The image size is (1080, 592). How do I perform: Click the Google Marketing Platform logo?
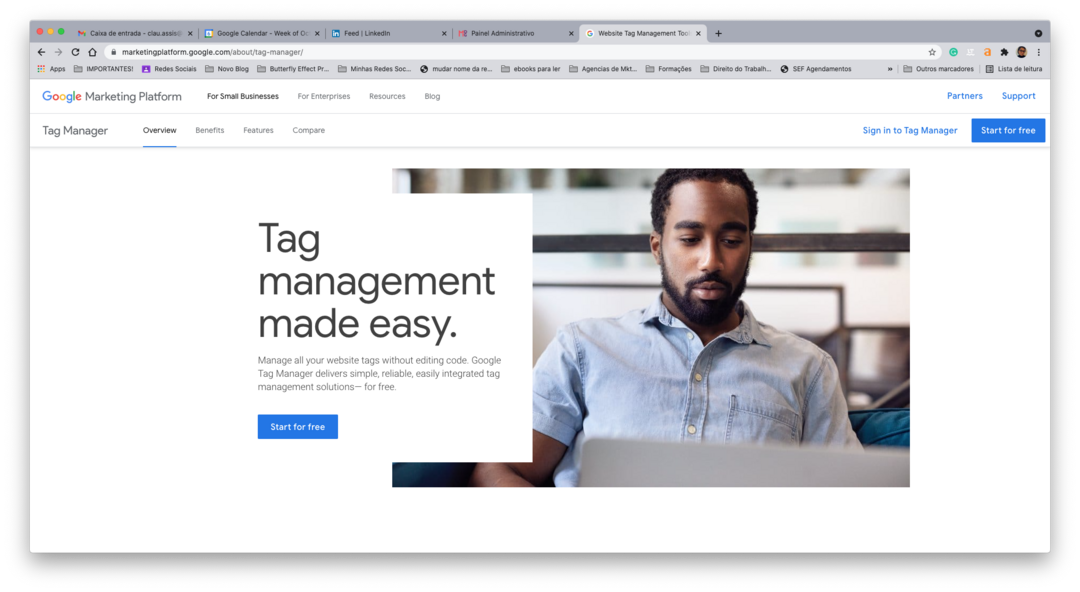point(112,96)
